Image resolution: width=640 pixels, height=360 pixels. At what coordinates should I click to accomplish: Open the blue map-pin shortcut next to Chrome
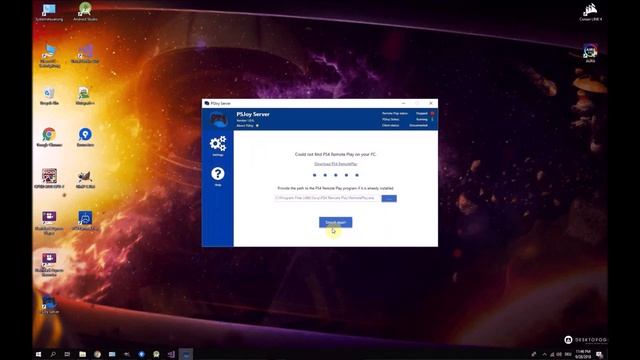(x=85, y=137)
